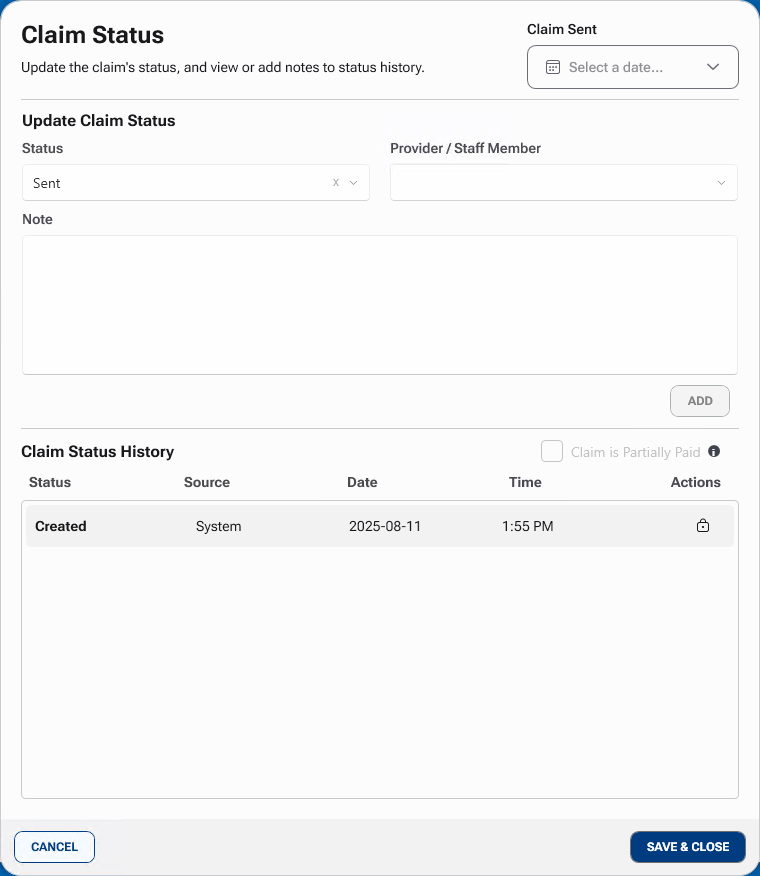This screenshot has width=760, height=876.
Task: Click the info icon beside Claim is Partially Paid
Action: 714,451
